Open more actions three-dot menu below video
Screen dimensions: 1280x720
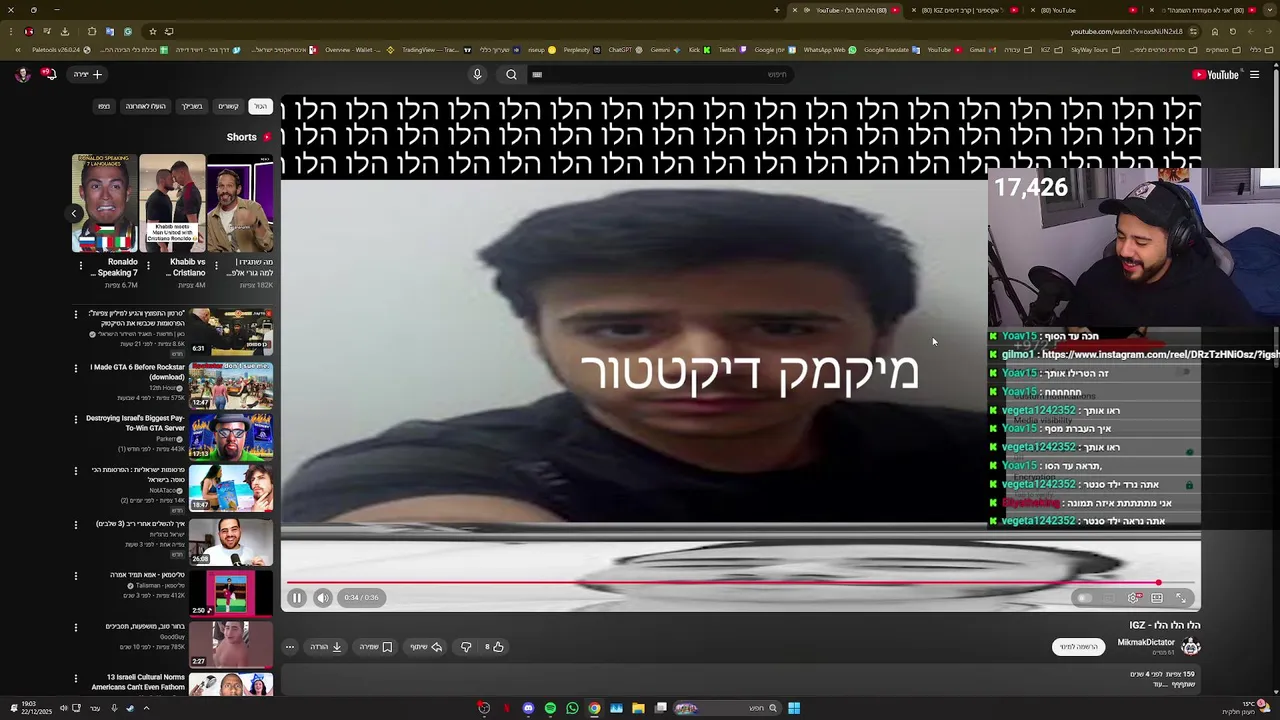290,647
